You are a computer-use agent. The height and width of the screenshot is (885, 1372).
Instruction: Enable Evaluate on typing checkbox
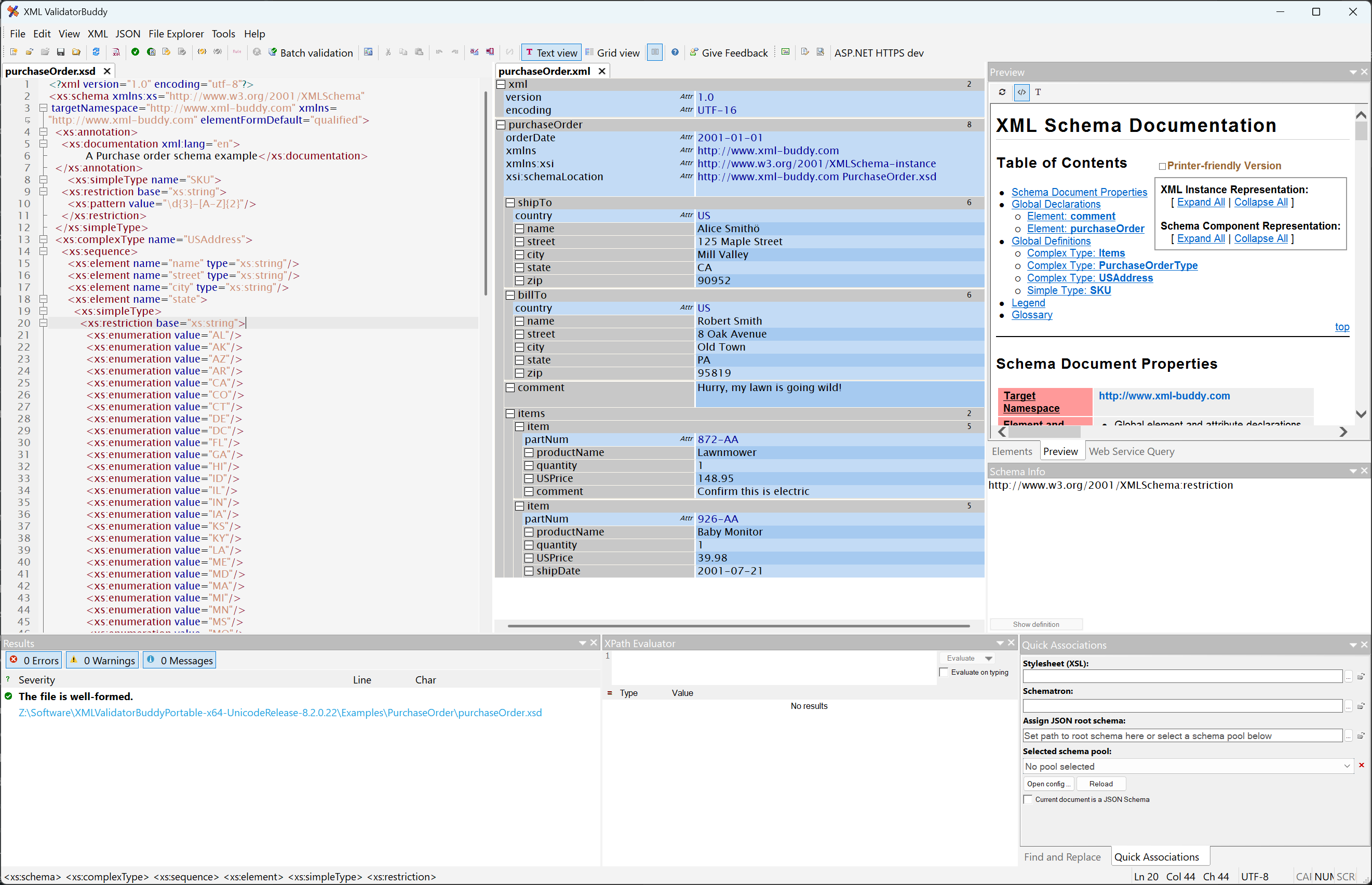pos(944,673)
